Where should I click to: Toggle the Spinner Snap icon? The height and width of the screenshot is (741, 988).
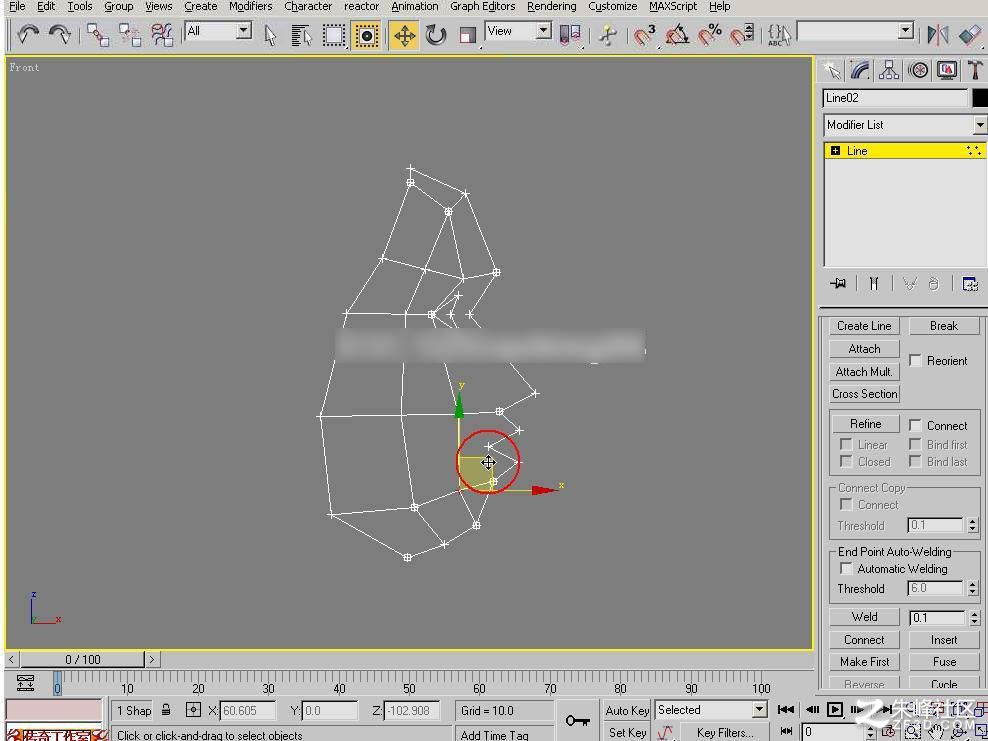pyautogui.click(x=742, y=35)
